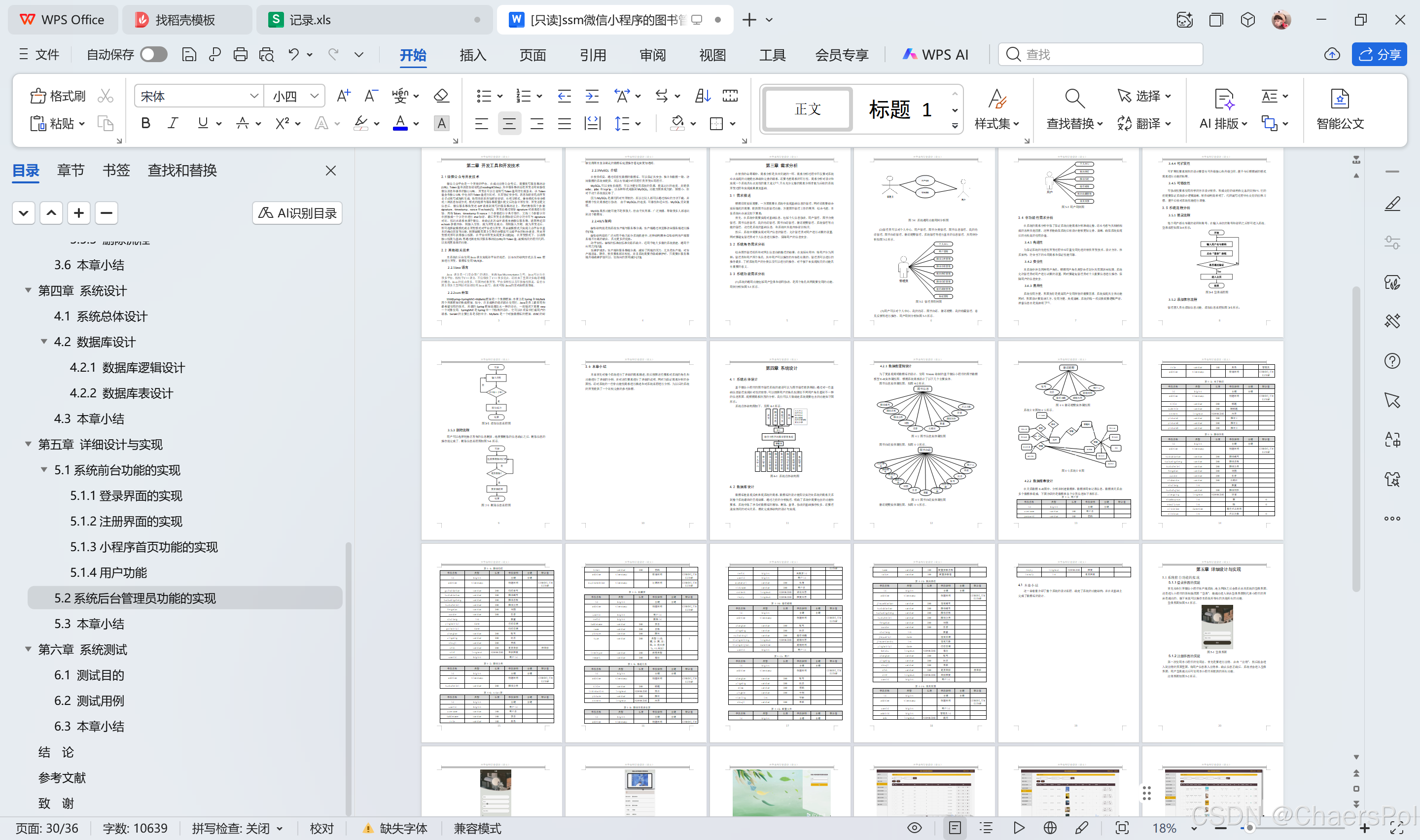Apply Italic formatting

coord(173,123)
